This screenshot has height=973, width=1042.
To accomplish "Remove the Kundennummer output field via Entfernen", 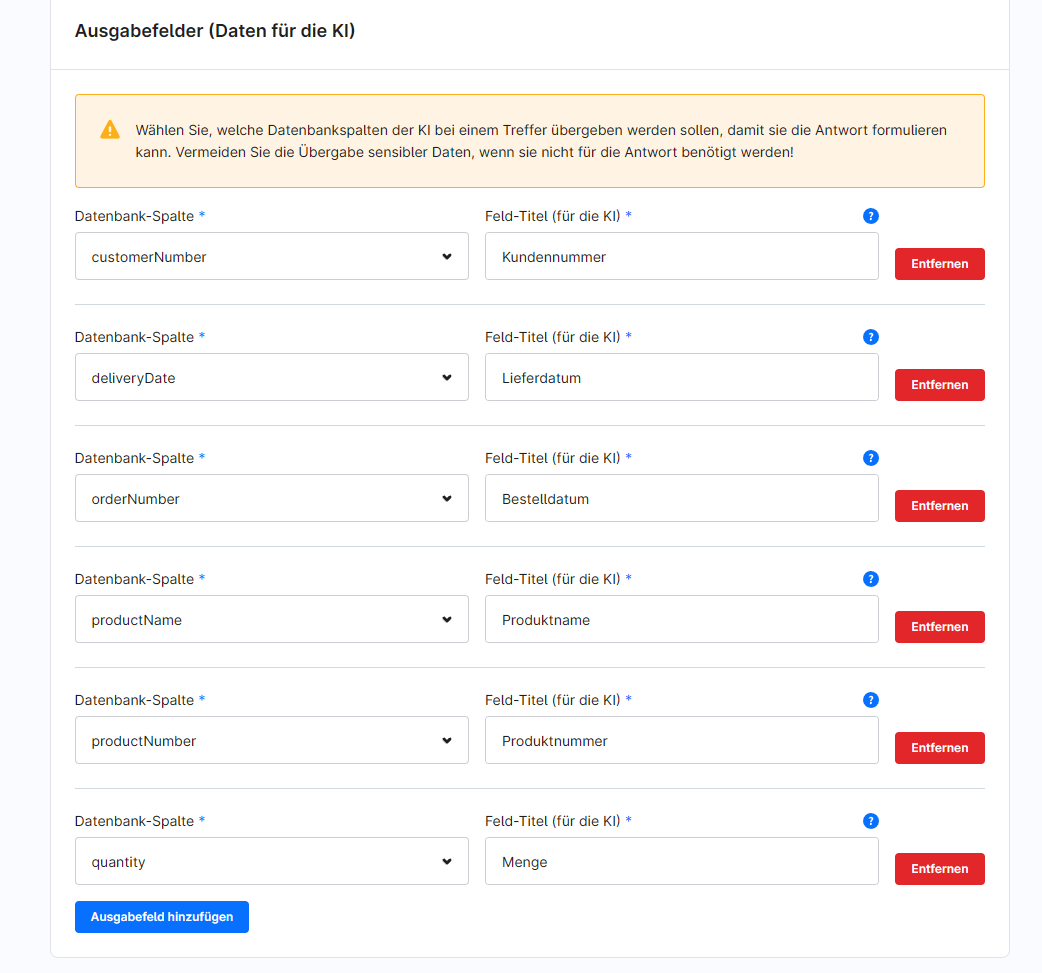I will pos(939,264).
